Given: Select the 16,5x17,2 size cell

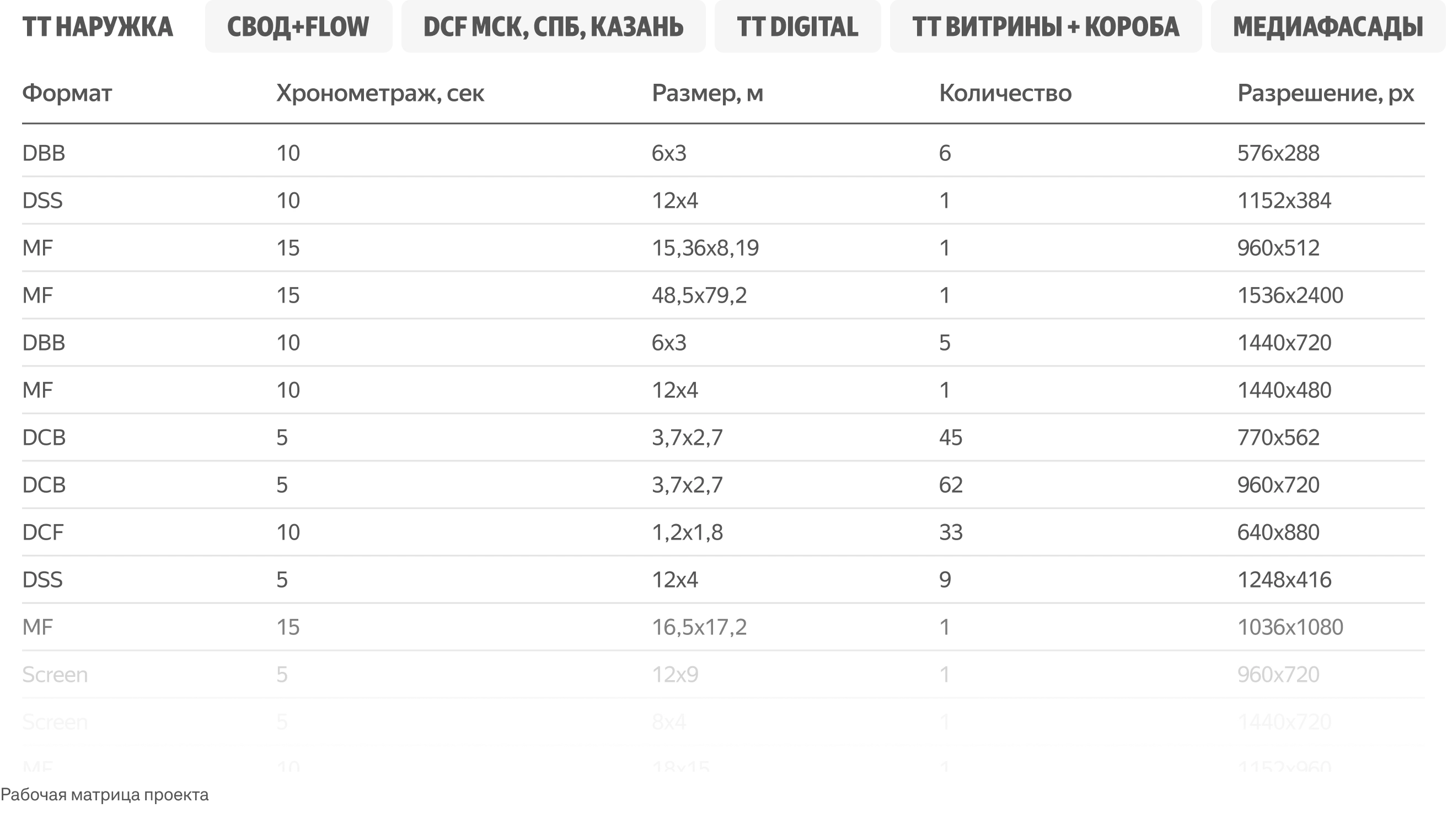Looking at the screenshot, I should coord(699,627).
